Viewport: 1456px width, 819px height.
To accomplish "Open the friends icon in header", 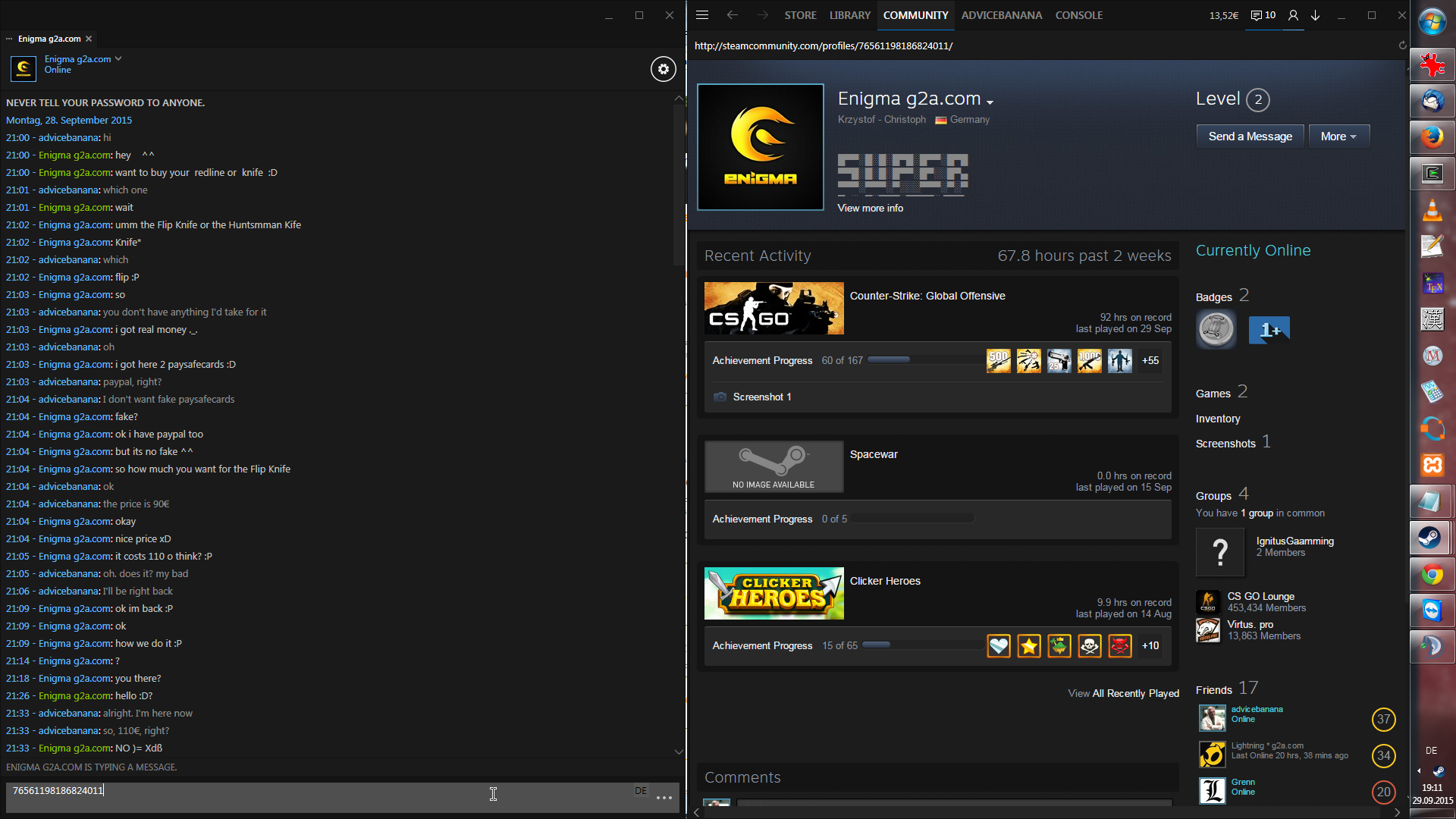I will pyautogui.click(x=1293, y=15).
